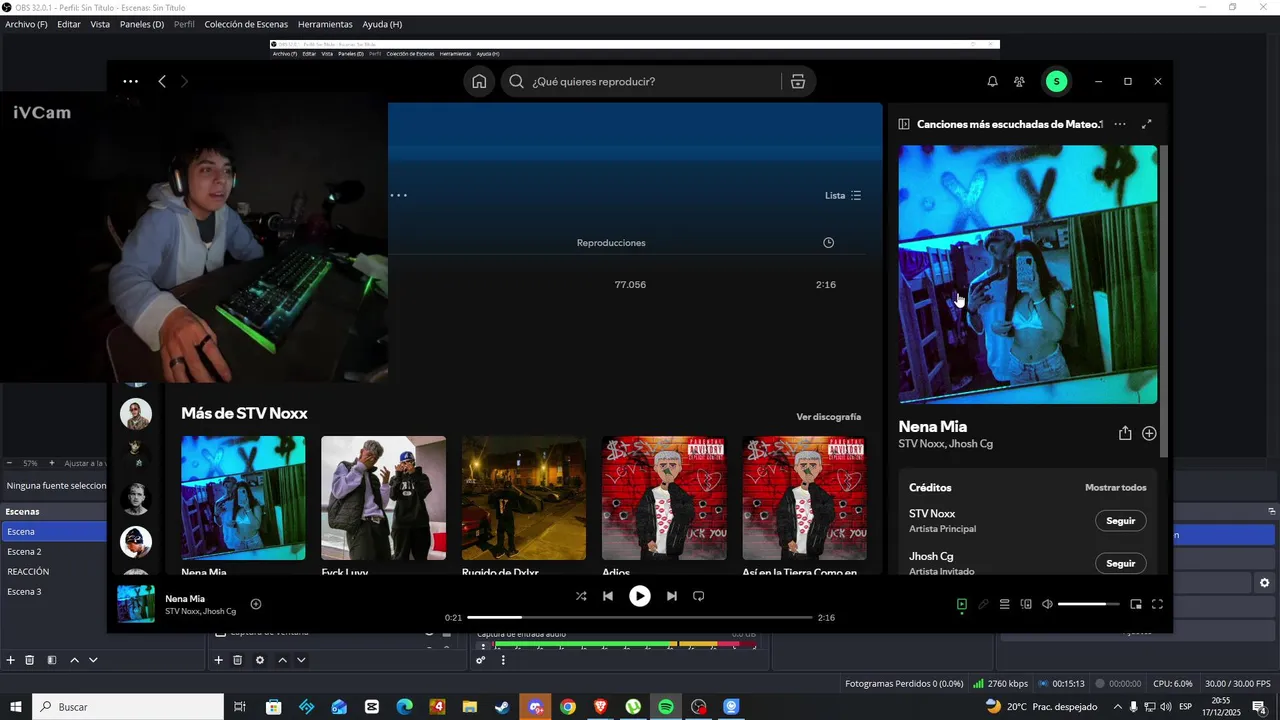Open OBS Colección de Escenas menu
The image size is (1280, 720).
[x=246, y=24]
